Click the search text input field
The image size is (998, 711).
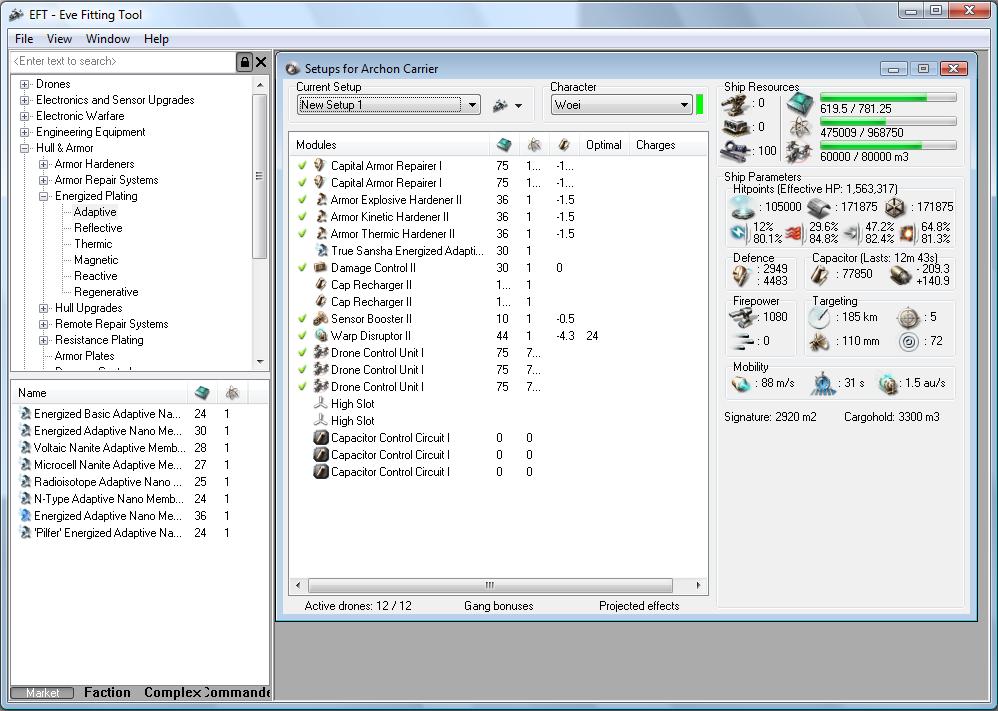point(123,62)
